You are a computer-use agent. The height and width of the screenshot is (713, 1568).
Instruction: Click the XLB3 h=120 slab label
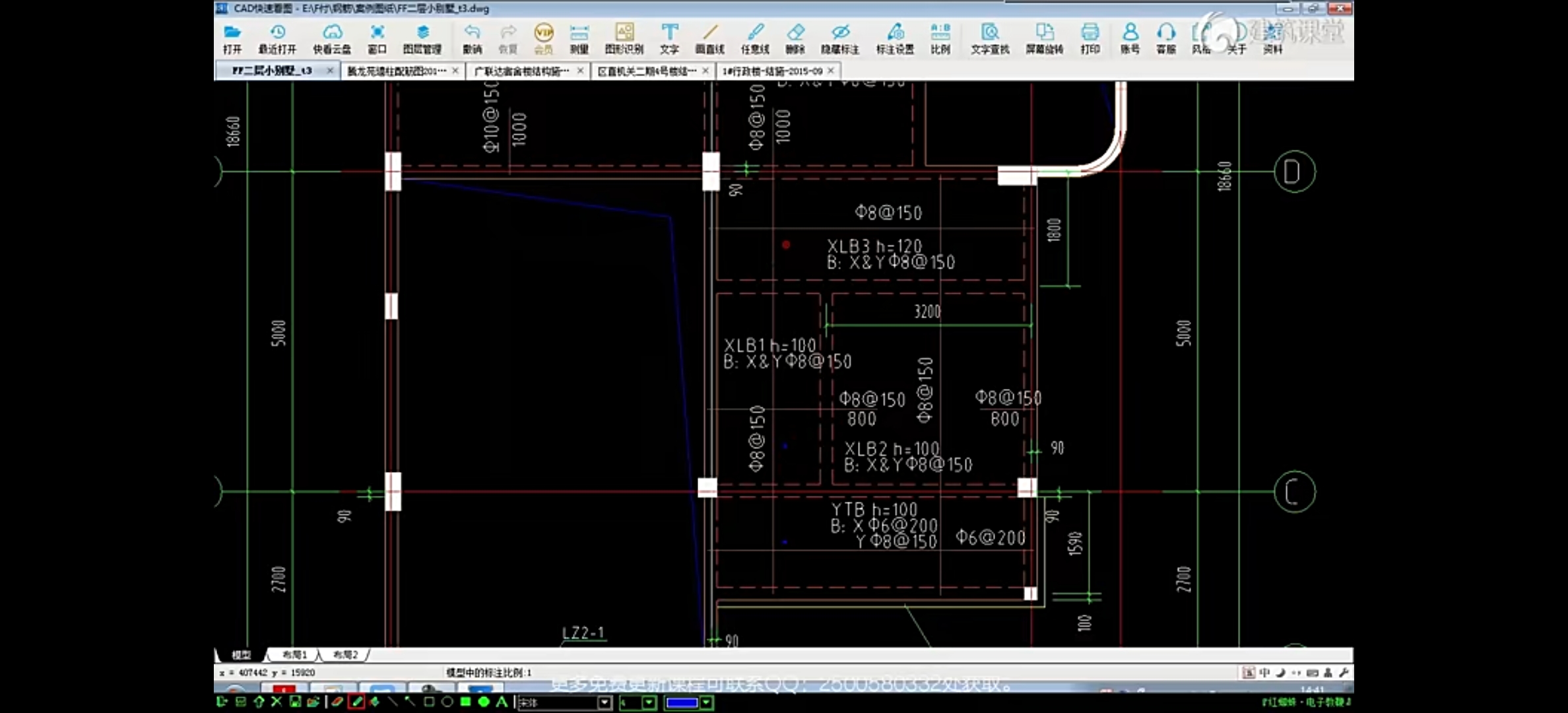874,246
